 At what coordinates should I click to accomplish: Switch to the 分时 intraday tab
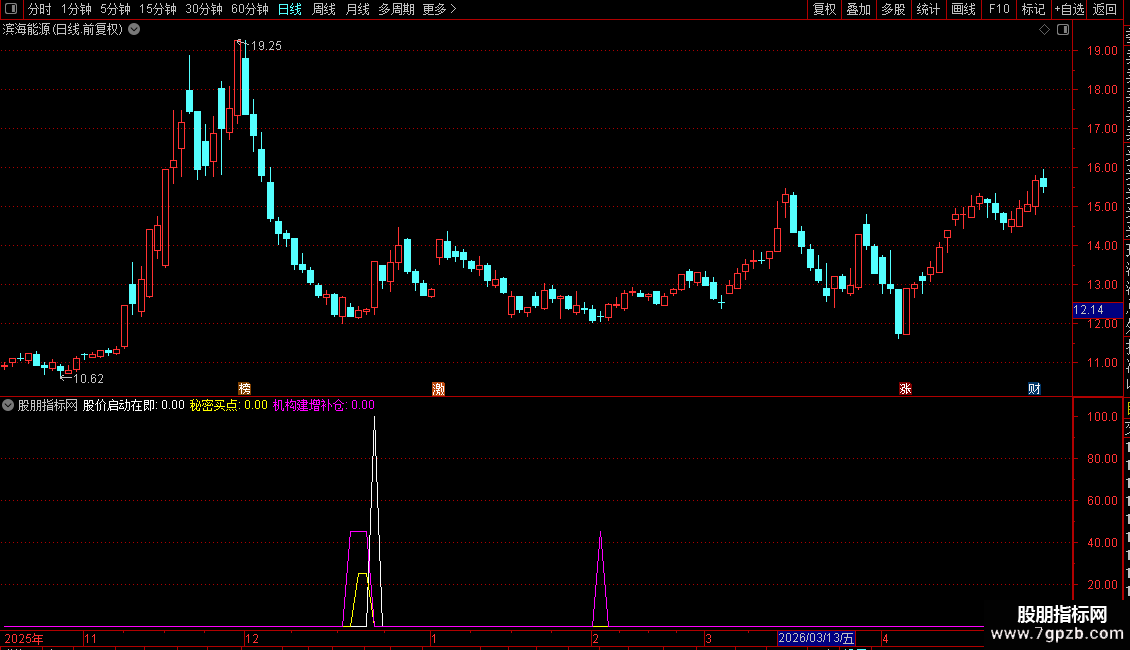pyautogui.click(x=40, y=9)
